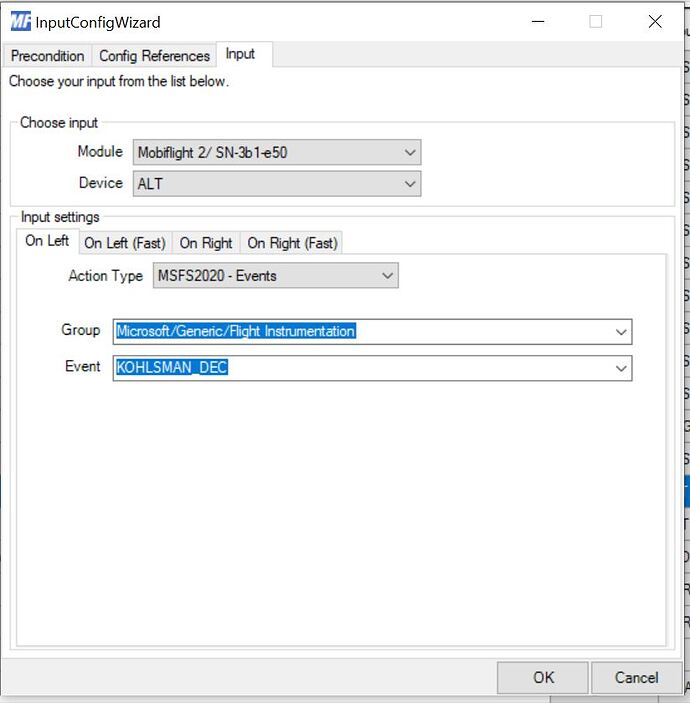Click the MobiFlight logo in the title bar
The image size is (690, 703).
tap(20, 21)
